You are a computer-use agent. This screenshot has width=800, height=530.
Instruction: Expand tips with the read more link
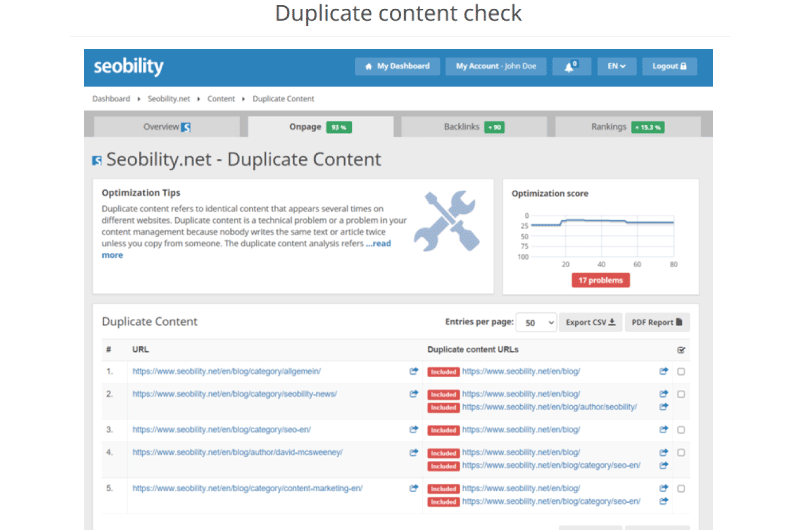(x=379, y=244)
